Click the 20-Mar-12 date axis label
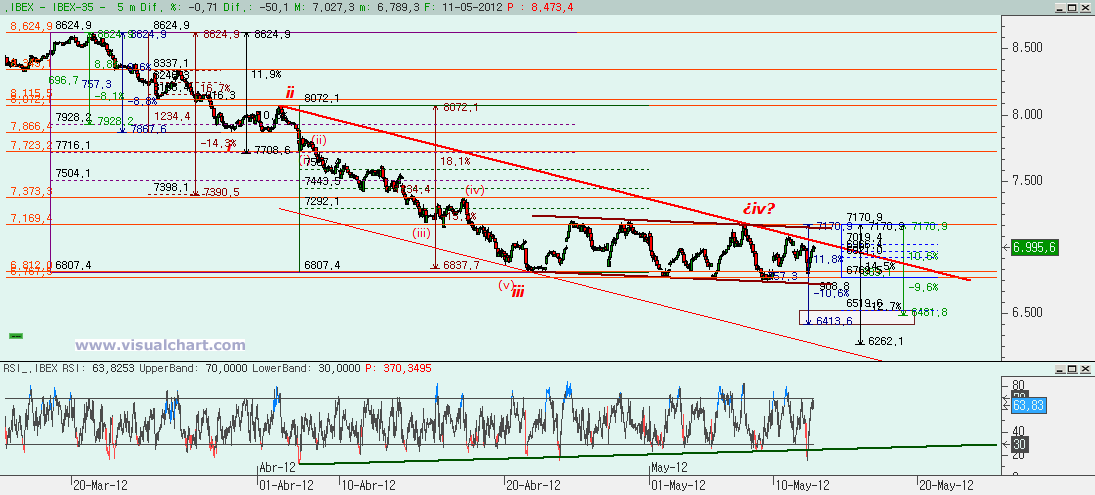 click(x=99, y=484)
